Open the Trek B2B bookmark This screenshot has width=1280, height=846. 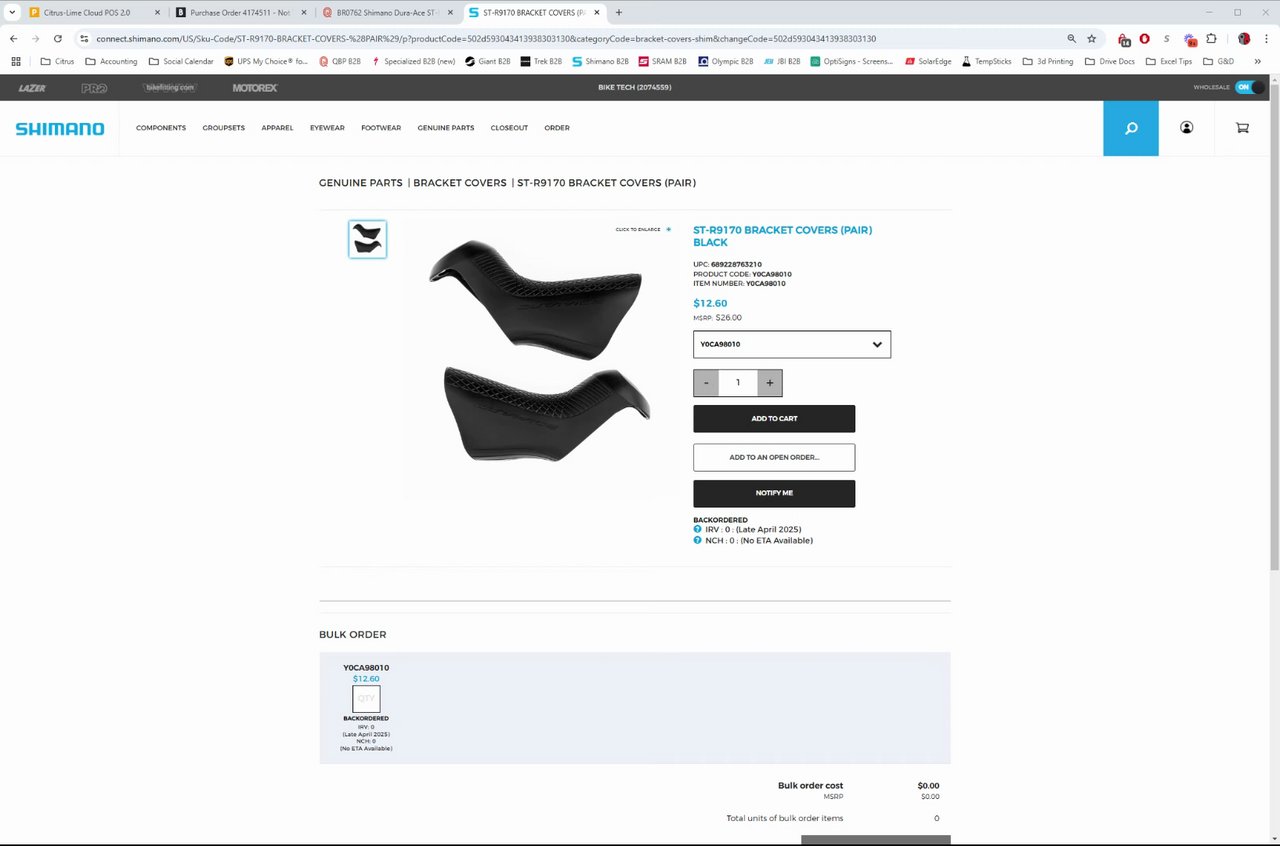pos(541,61)
